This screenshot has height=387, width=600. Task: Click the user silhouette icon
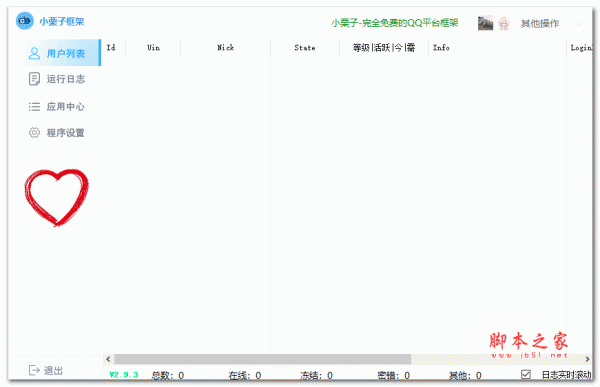click(x=34, y=53)
